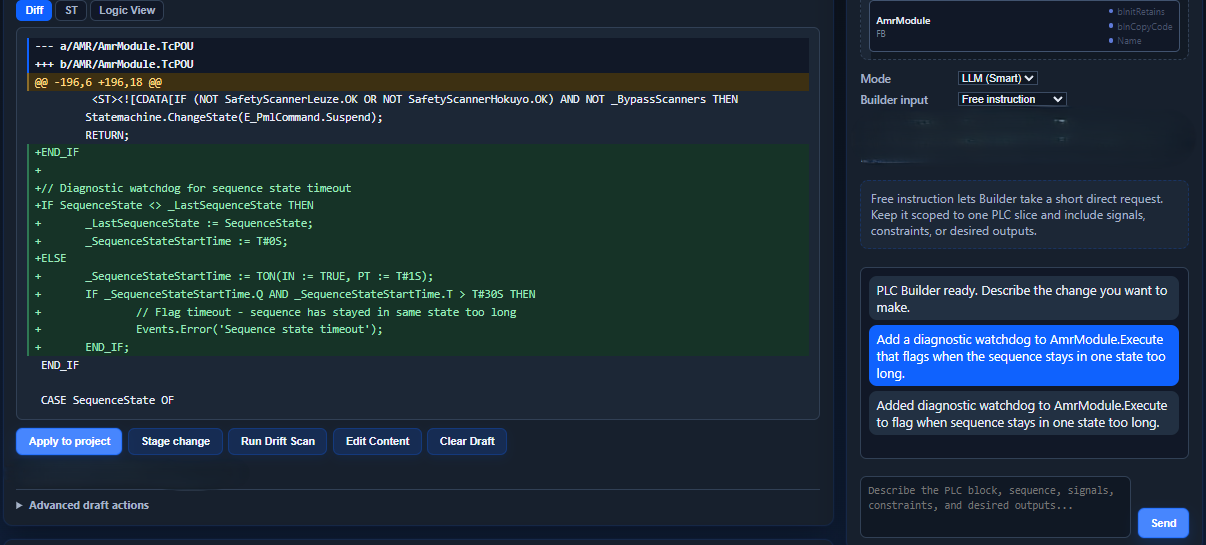Image resolution: width=1206 pixels, height=545 pixels.
Task: Click the Mode label
Action: click(876, 78)
